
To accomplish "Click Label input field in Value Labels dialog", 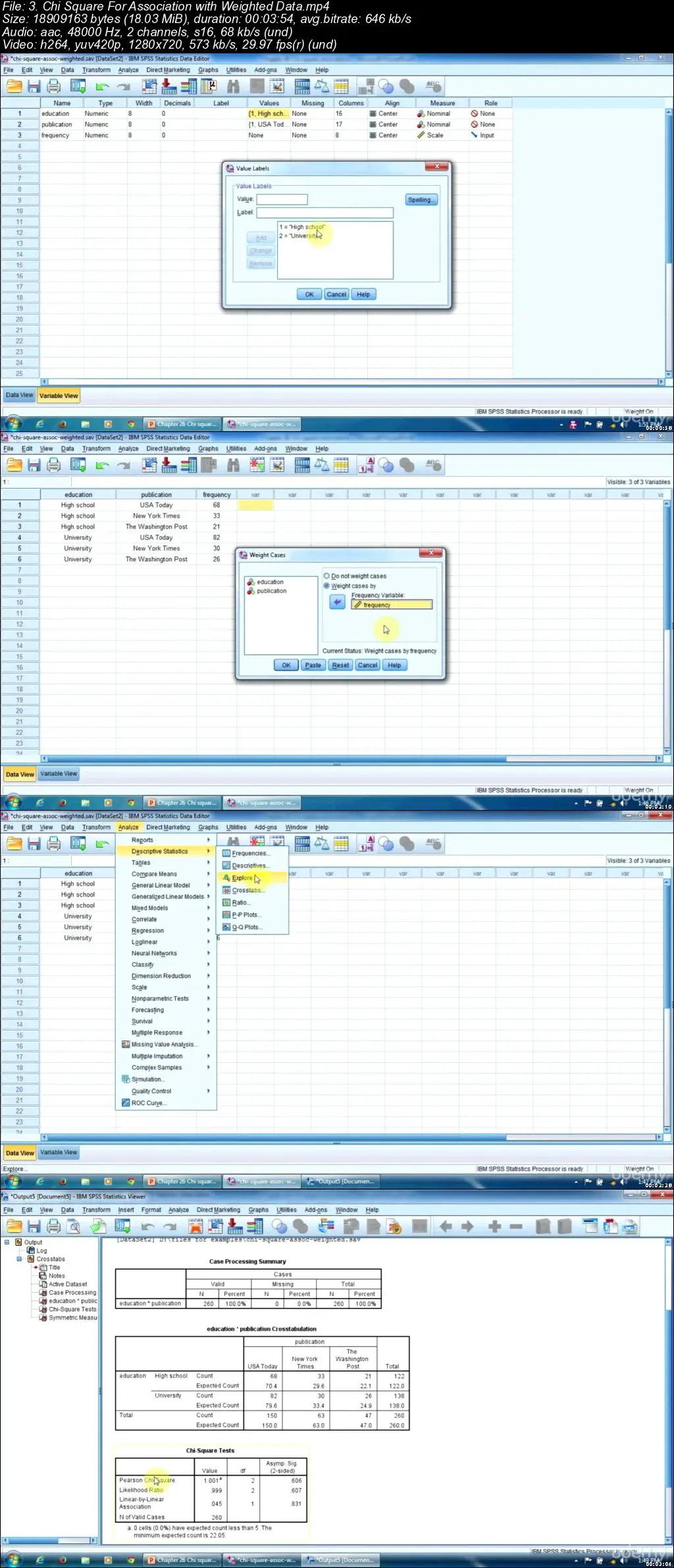I will click(x=324, y=213).
